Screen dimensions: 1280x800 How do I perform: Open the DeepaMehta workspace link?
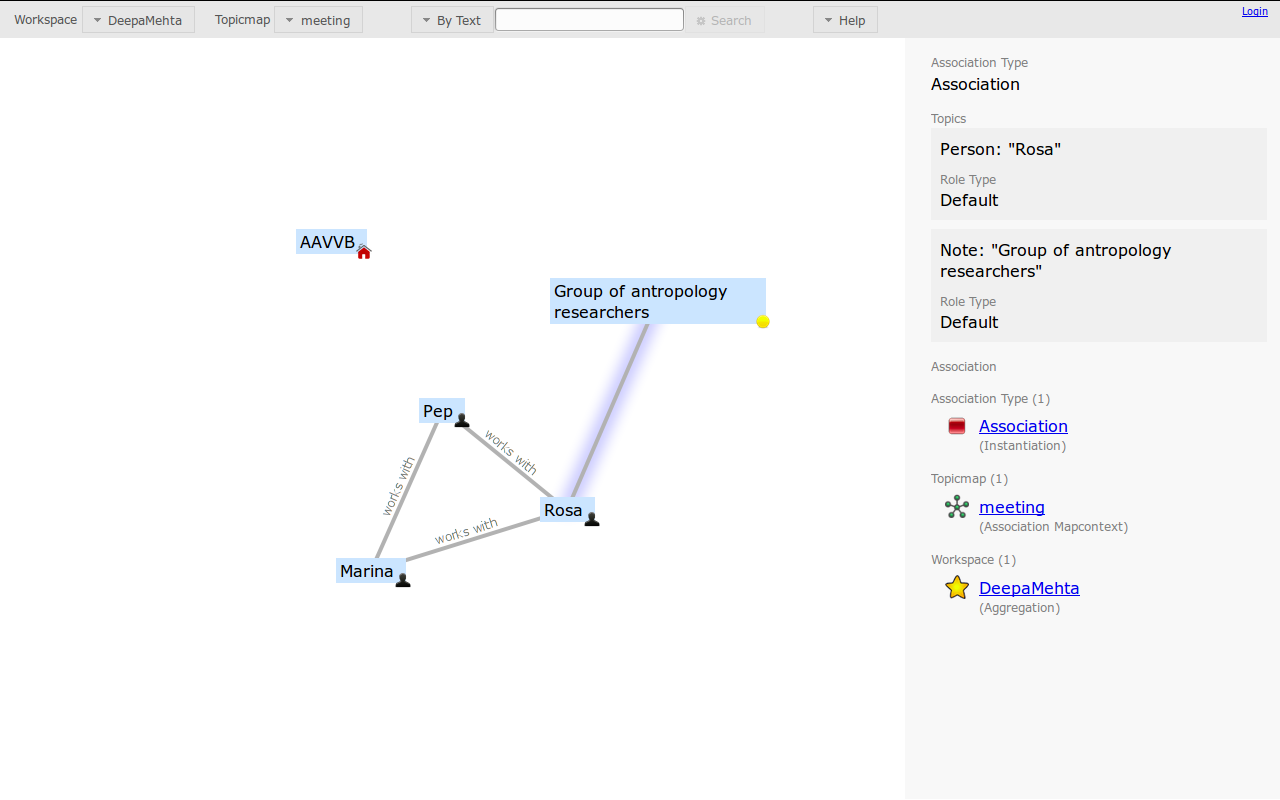pyautogui.click(x=1029, y=588)
